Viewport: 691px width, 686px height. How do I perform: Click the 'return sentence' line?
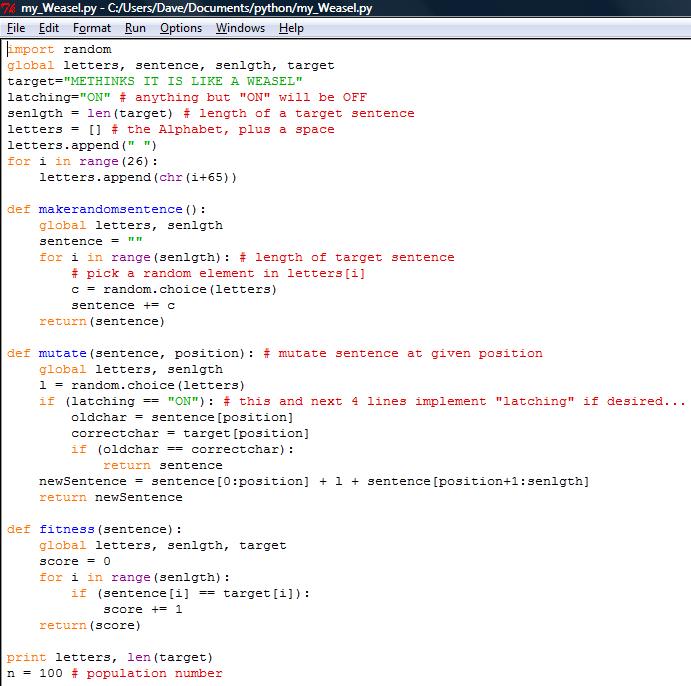coord(163,466)
